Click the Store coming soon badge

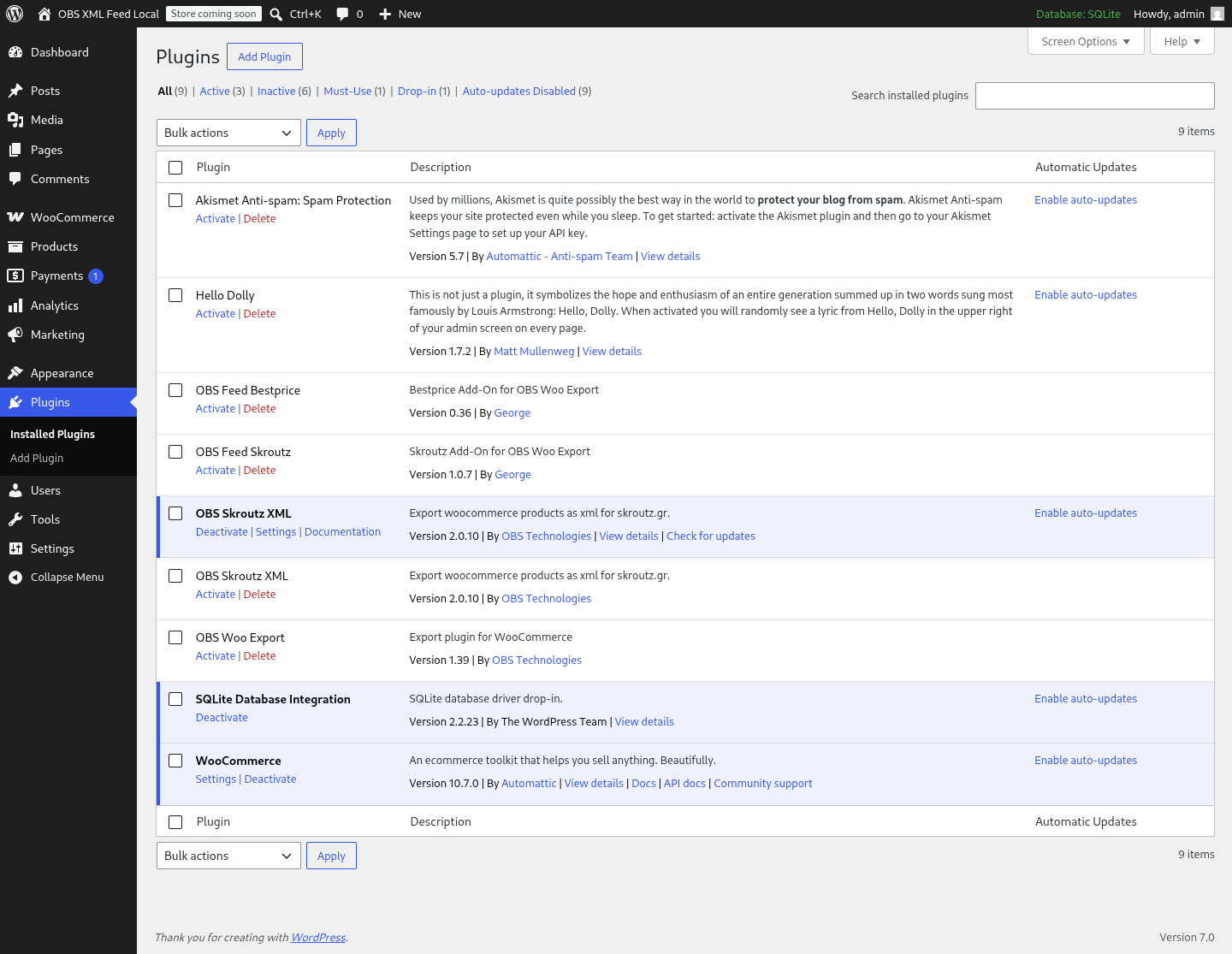[213, 14]
